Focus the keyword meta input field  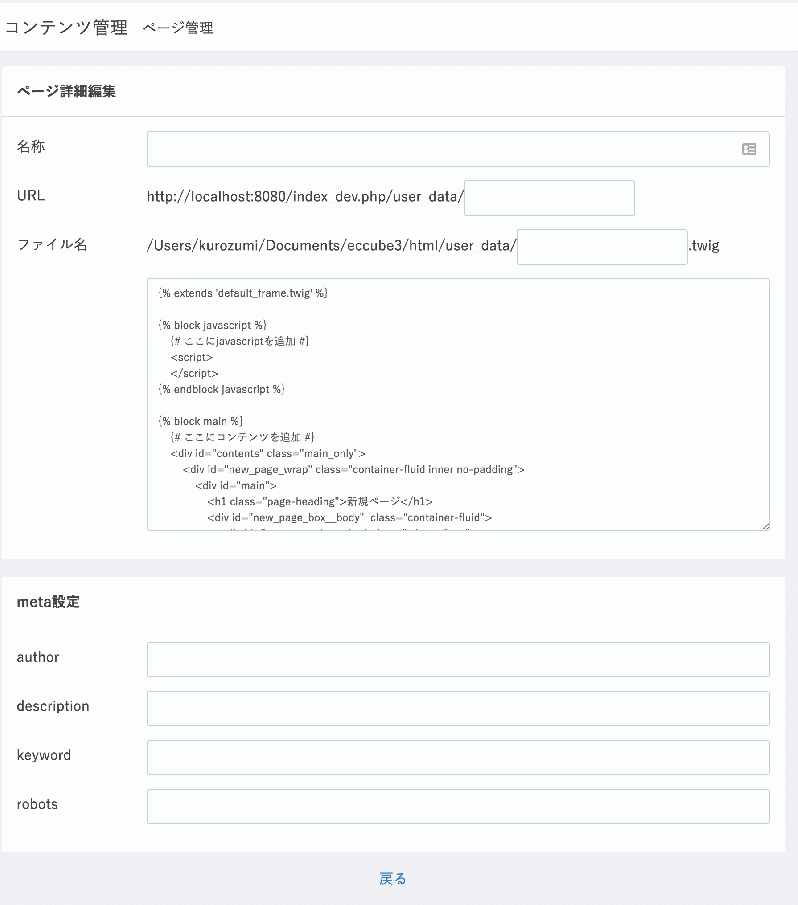(458, 757)
